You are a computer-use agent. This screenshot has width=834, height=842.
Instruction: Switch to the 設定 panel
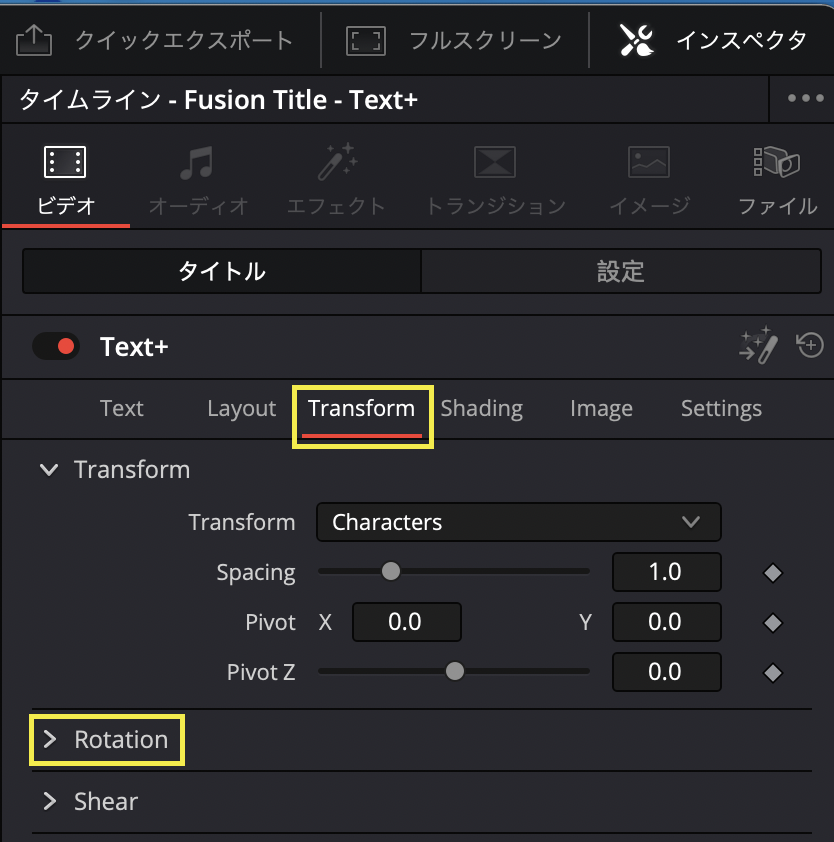coord(621,271)
